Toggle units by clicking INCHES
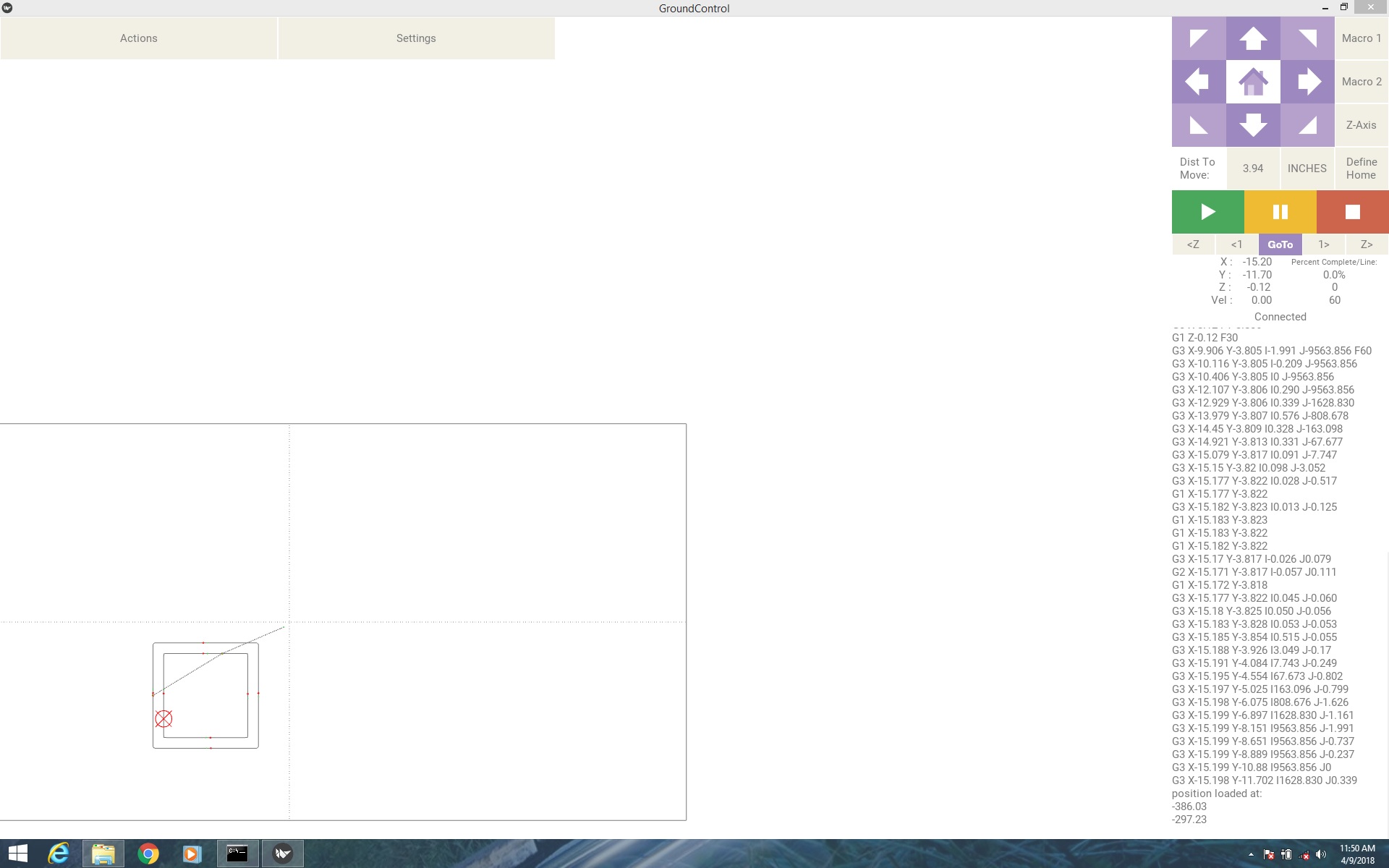The height and width of the screenshot is (868, 1389). pyautogui.click(x=1307, y=168)
